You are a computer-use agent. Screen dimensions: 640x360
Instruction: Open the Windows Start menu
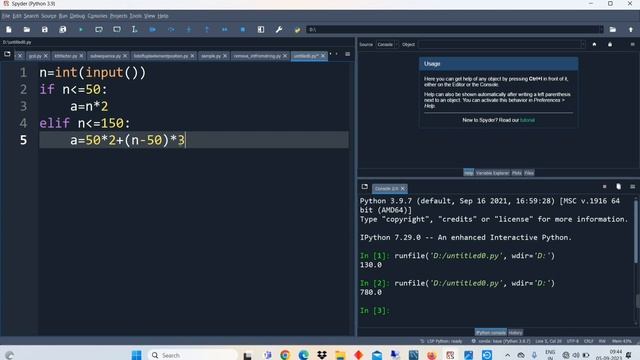coord(136,355)
